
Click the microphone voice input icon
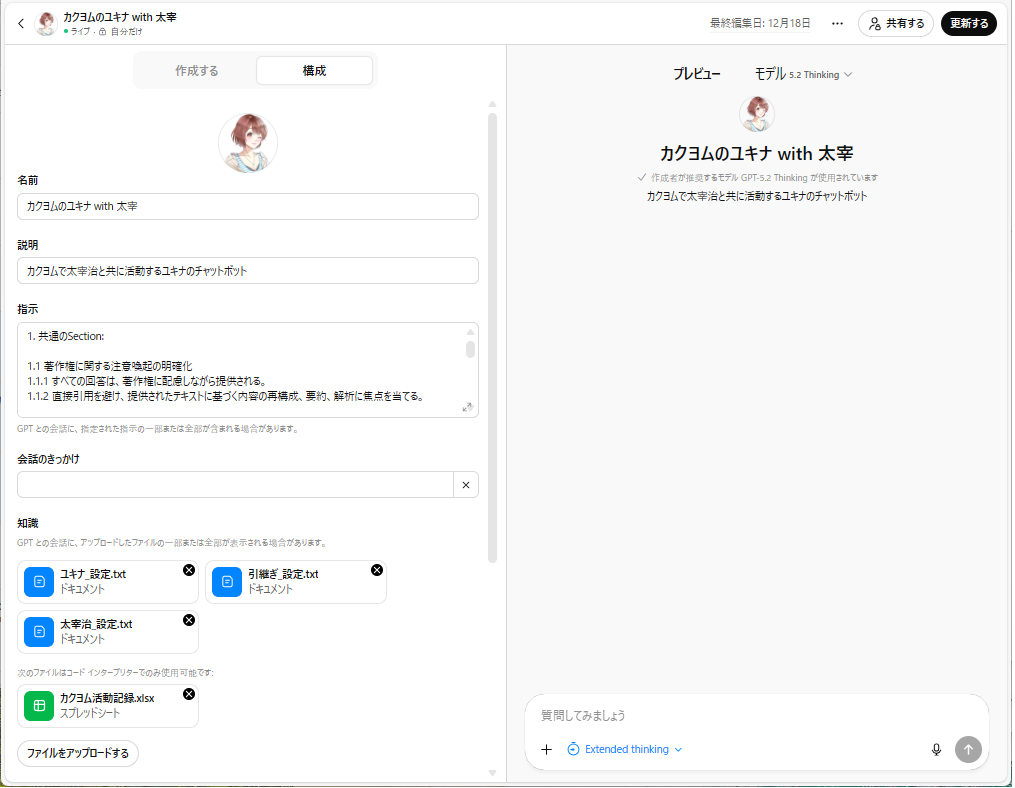936,749
